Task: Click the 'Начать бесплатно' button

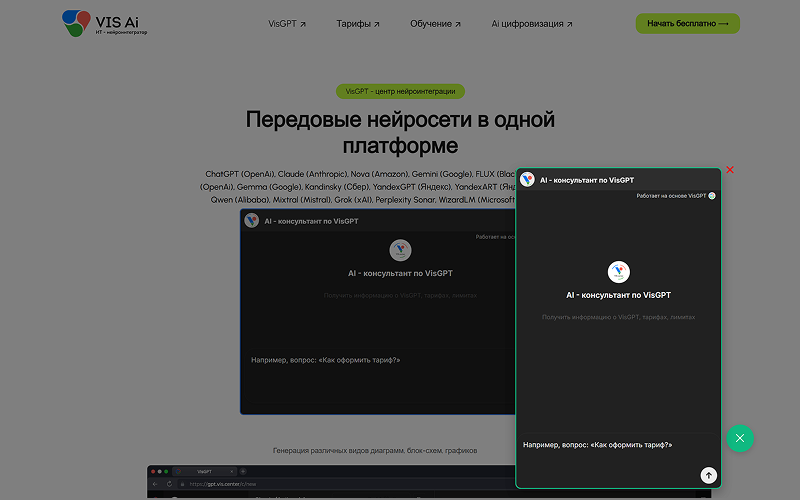Action: 687,23
